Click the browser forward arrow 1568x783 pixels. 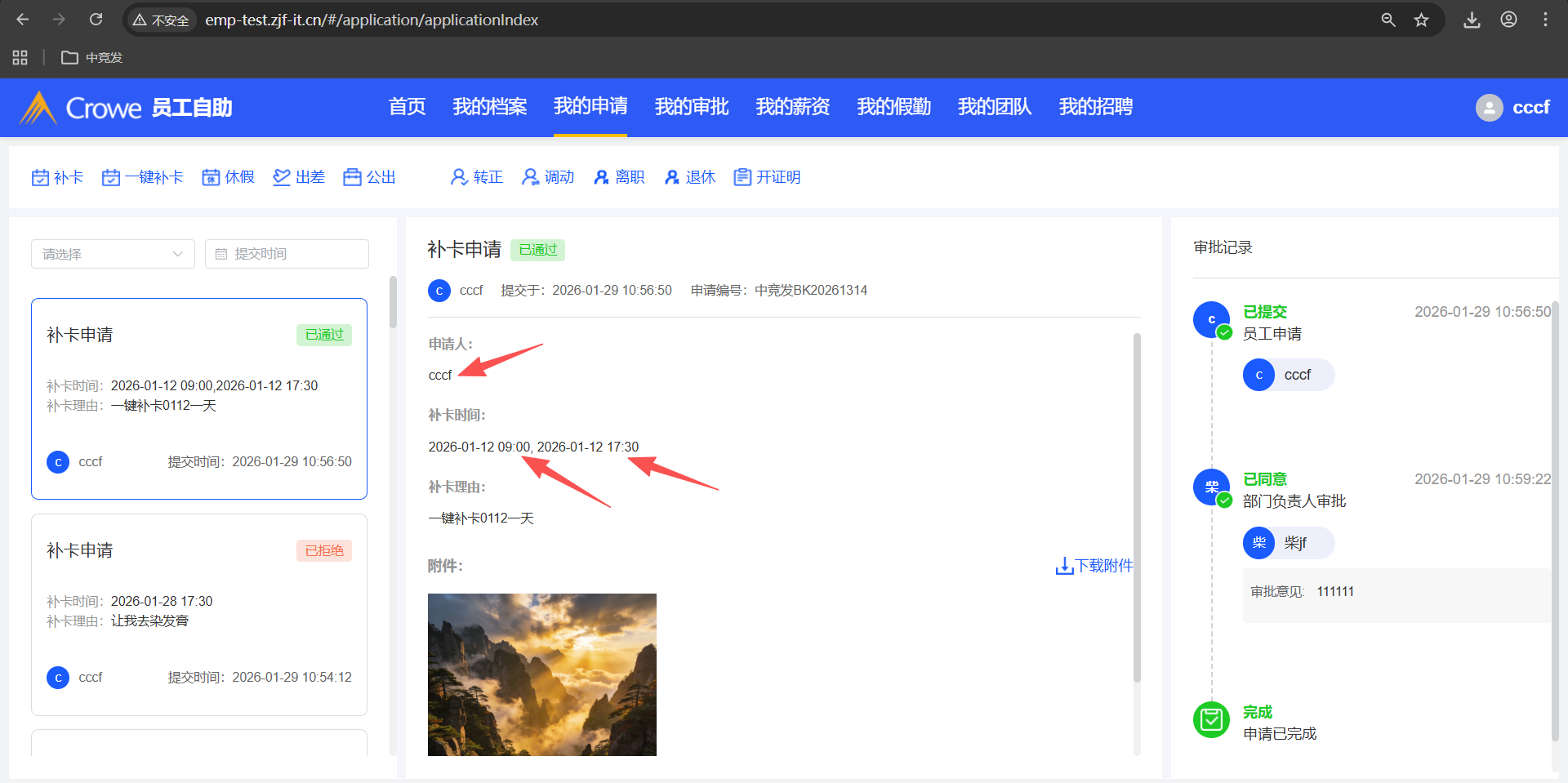coord(59,20)
